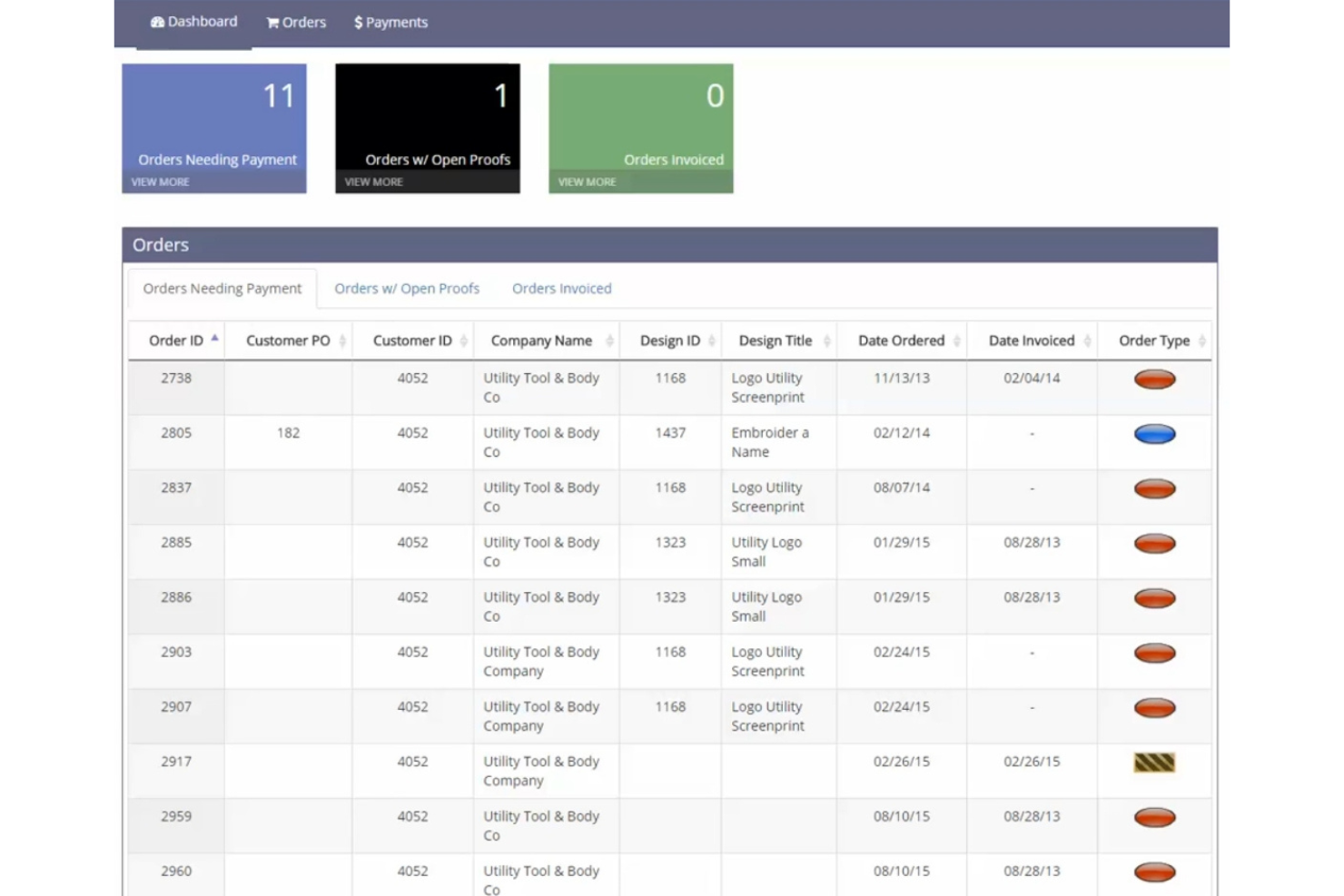Click order ID 2960
This screenshot has width=1344, height=896.
(176, 871)
